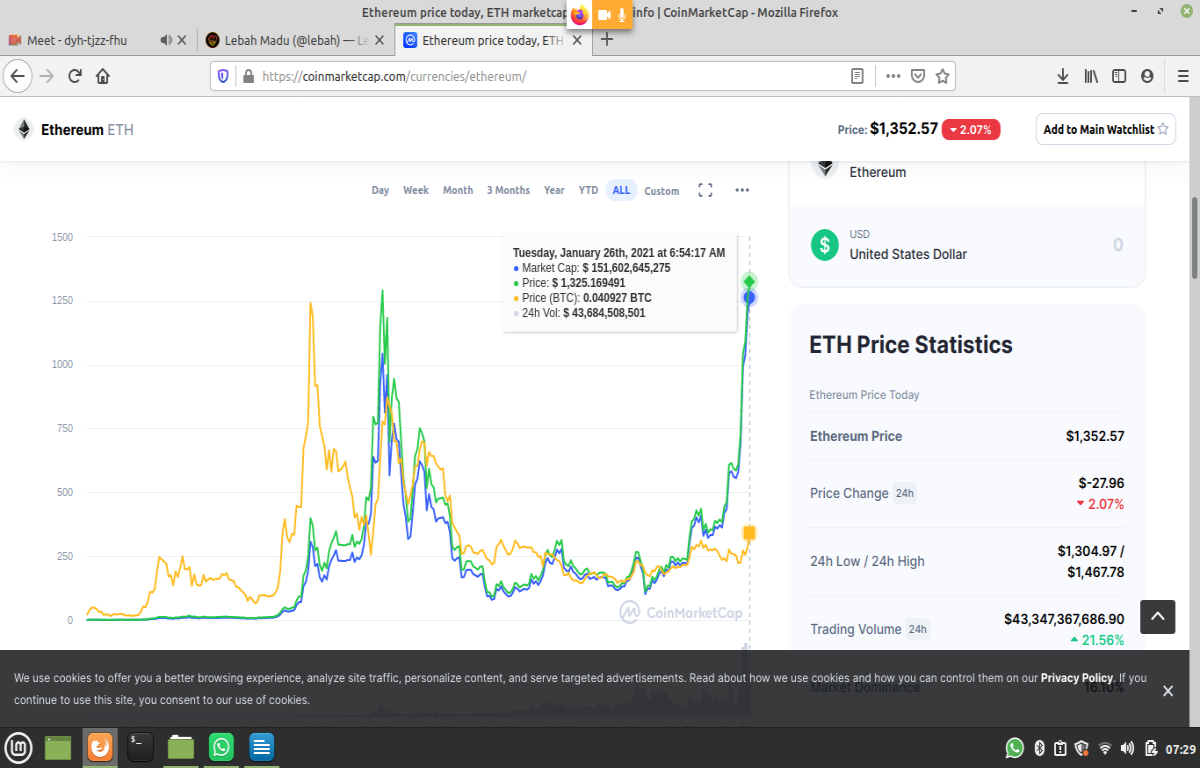Open WhatsApp from the taskbar
Image resolution: width=1200 pixels, height=768 pixels.
pyautogui.click(x=221, y=747)
